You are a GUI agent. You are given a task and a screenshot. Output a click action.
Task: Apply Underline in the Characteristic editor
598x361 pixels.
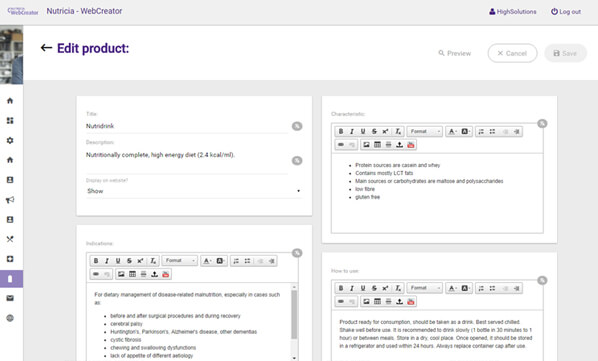363,132
